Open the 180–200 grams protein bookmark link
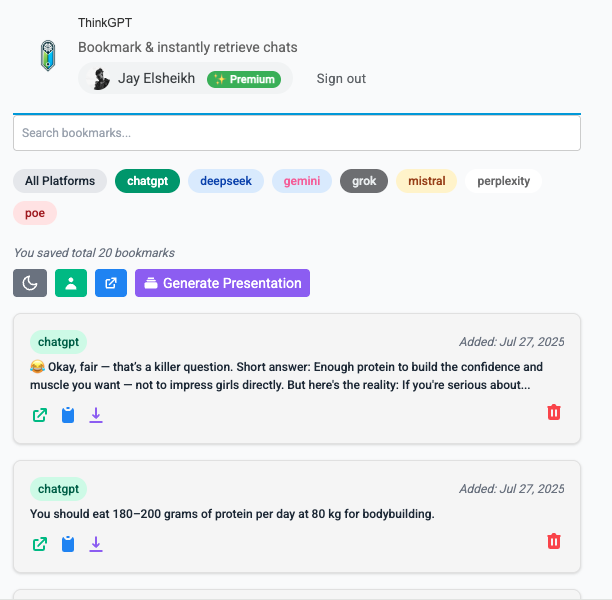The width and height of the screenshot is (612, 600). tap(40, 544)
